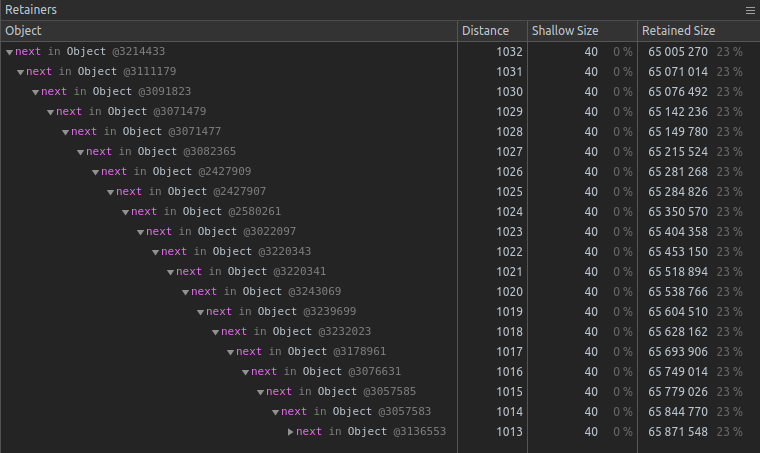Collapse the Object @3220343 tree node
The image size is (760, 453).
pos(156,252)
